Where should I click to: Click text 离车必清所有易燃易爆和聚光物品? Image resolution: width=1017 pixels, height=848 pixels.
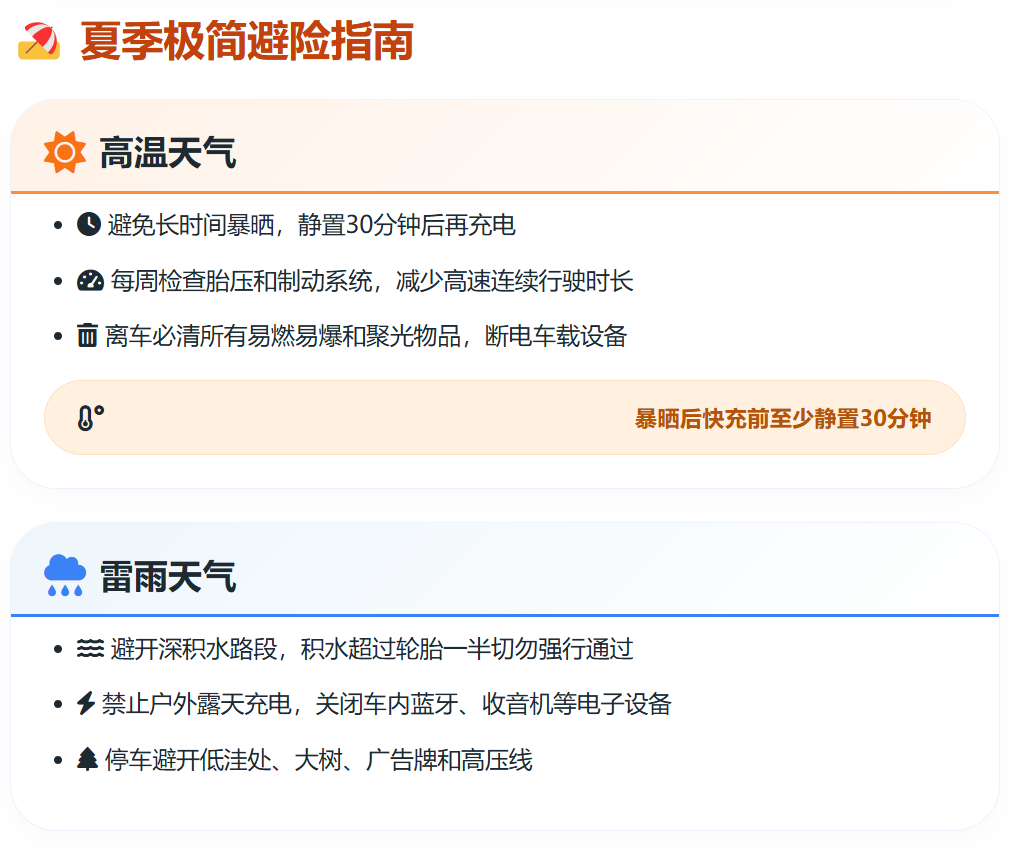click(x=283, y=336)
